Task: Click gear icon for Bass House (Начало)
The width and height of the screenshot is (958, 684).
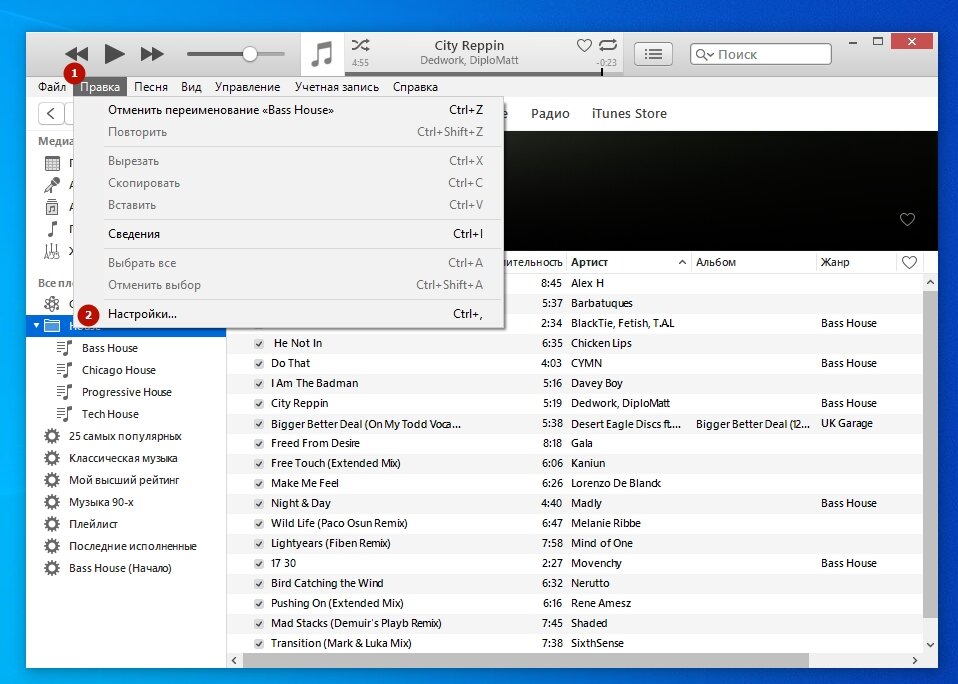Action: coord(52,568)
